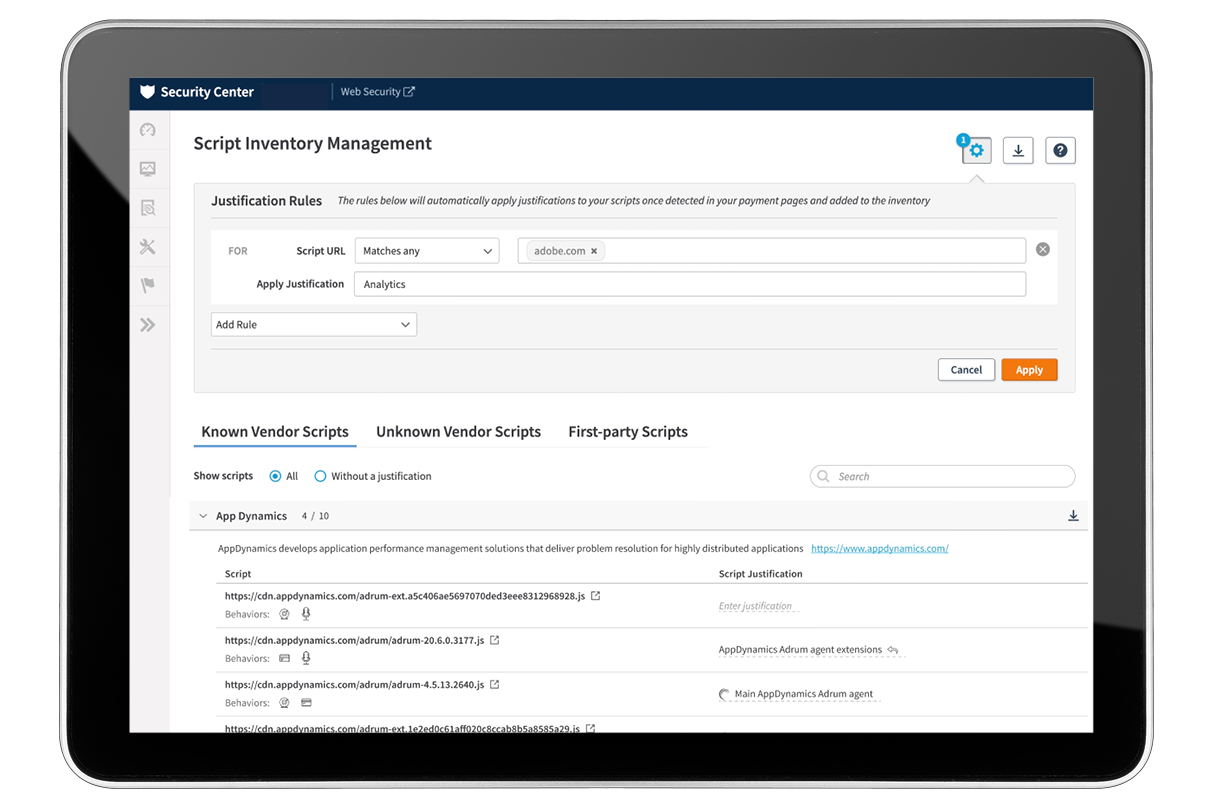Viewport: 1212px width, 811px height.
Task: Remove the adobe.com tag
Action: pyautogui.click(x=594, y=251)
